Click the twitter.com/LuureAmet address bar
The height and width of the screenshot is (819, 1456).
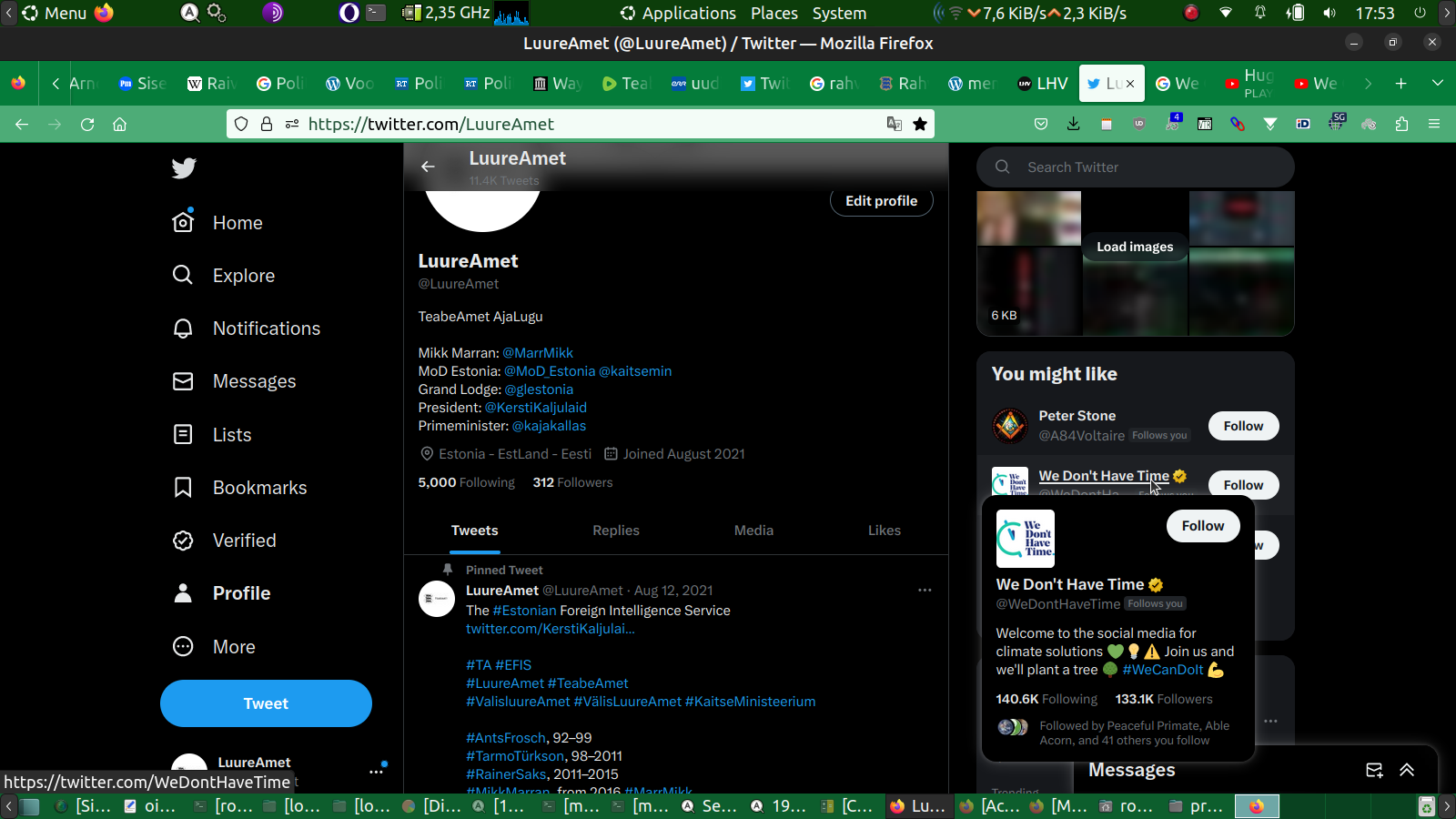point(581,125)
